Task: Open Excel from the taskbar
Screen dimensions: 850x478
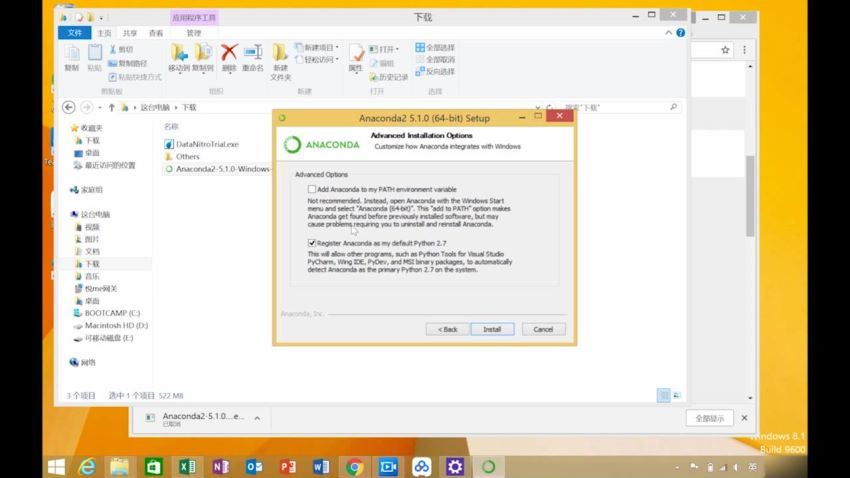Action: 187,467
